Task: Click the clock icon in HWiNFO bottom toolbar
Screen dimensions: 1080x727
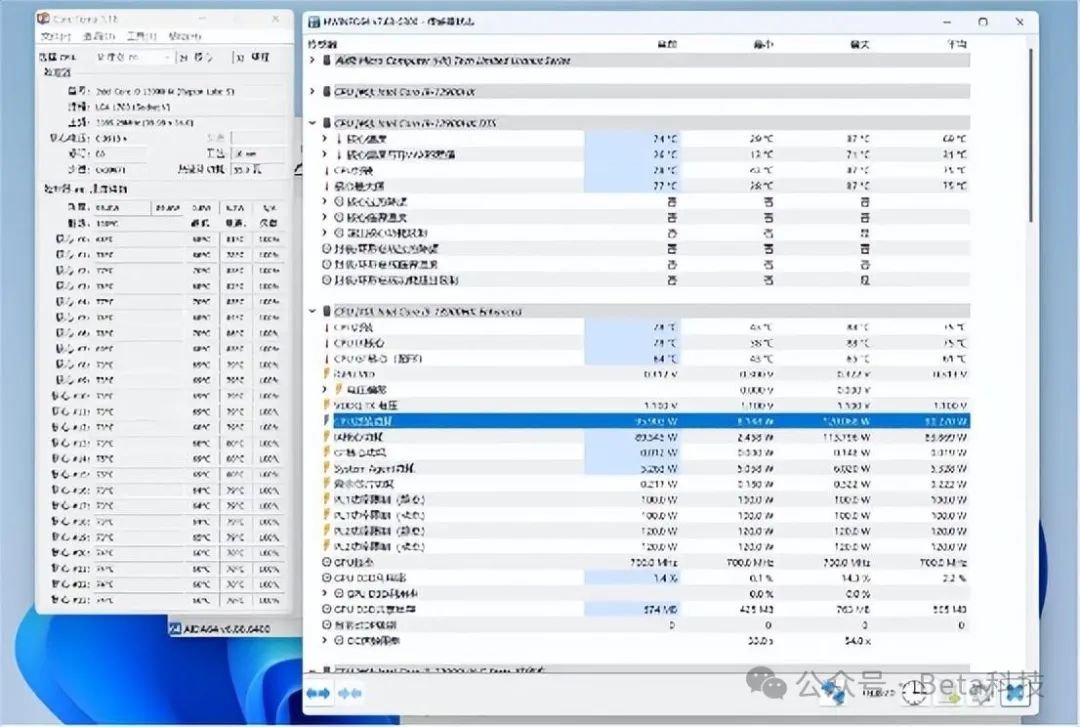Action: tap(914, 692)
